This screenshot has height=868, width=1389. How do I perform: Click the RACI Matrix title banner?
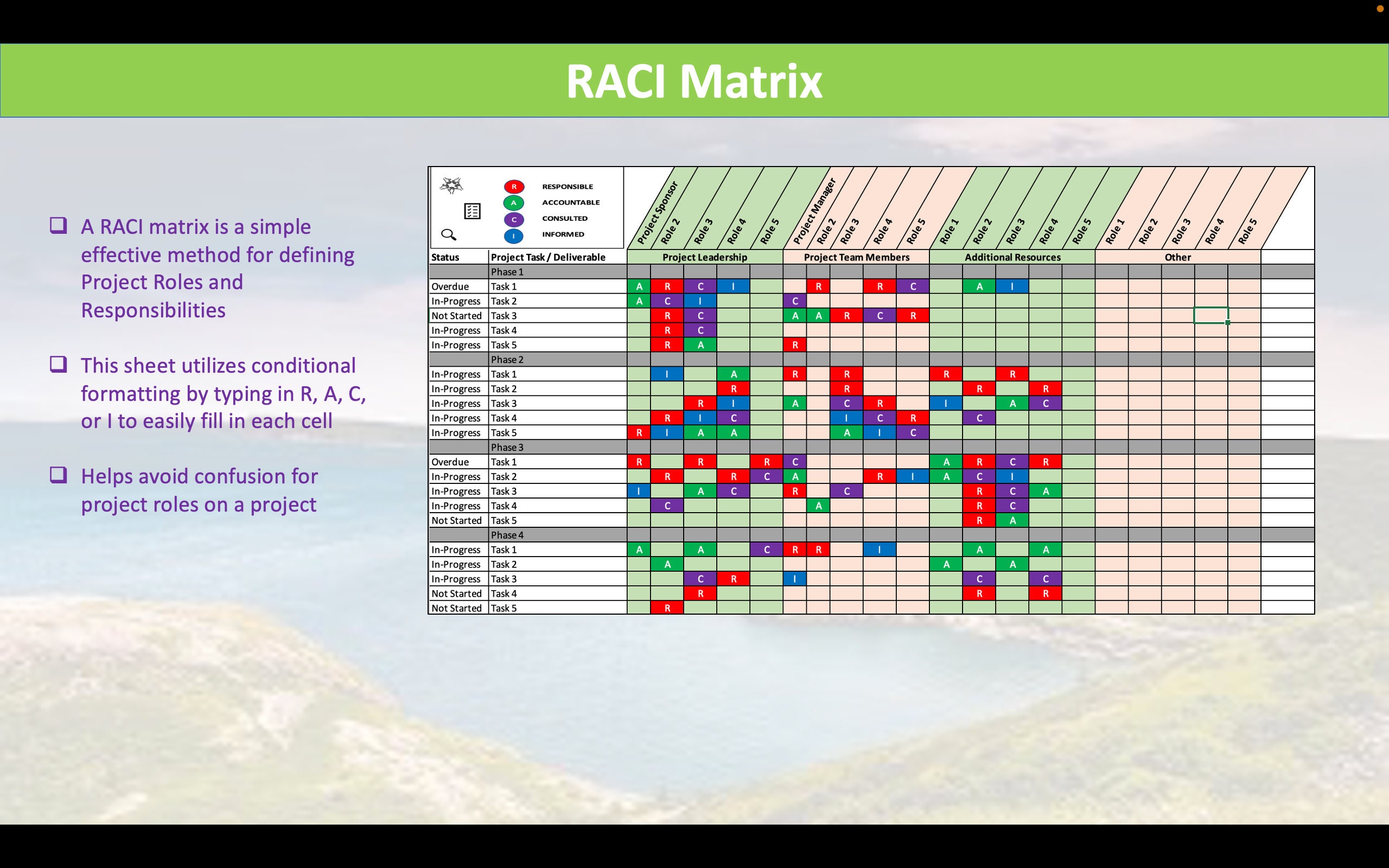coord(694,81)
